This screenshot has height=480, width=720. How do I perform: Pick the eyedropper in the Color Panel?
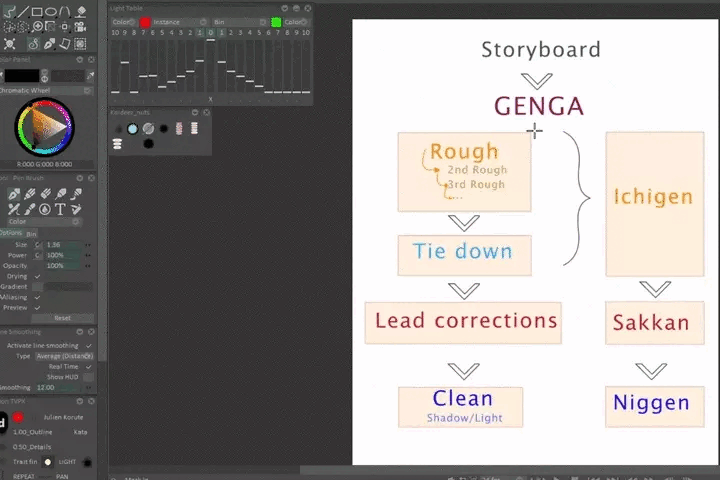91,76
